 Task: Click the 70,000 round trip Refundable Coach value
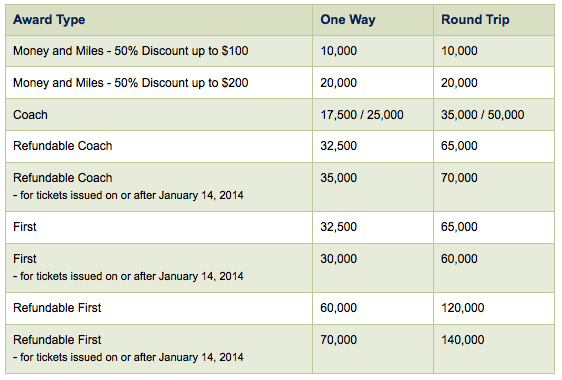click(x=459, y=178)
